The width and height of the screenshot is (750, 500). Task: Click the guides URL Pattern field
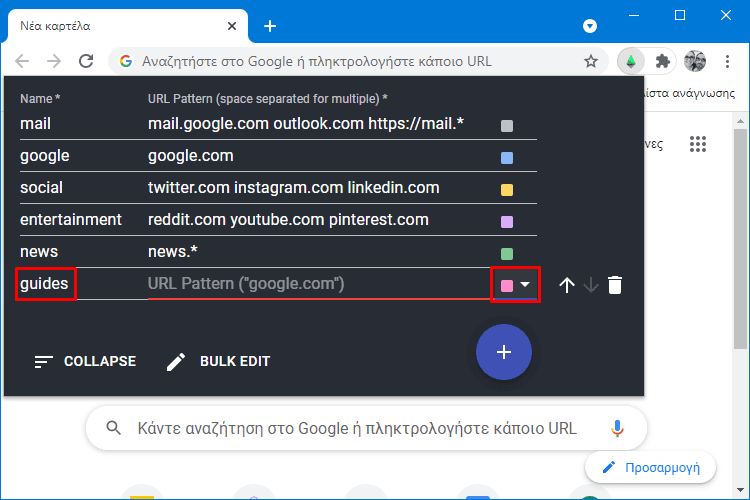pos(319,284)
